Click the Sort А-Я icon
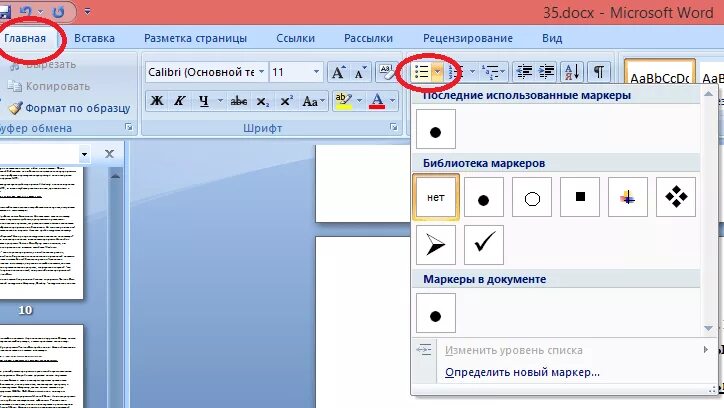The width and height of the screenshot is (724, 408). tap(573, 72)
